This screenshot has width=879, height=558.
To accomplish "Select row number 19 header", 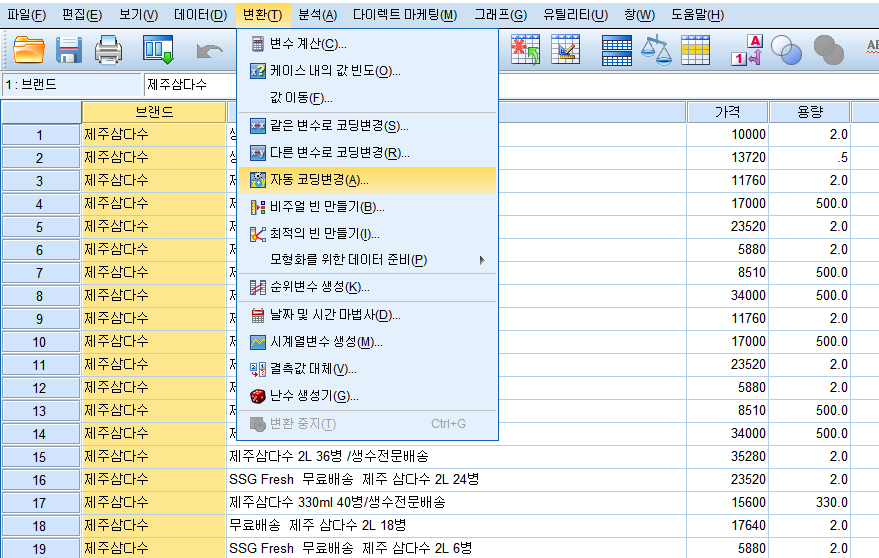I will [x=40, y=549].
